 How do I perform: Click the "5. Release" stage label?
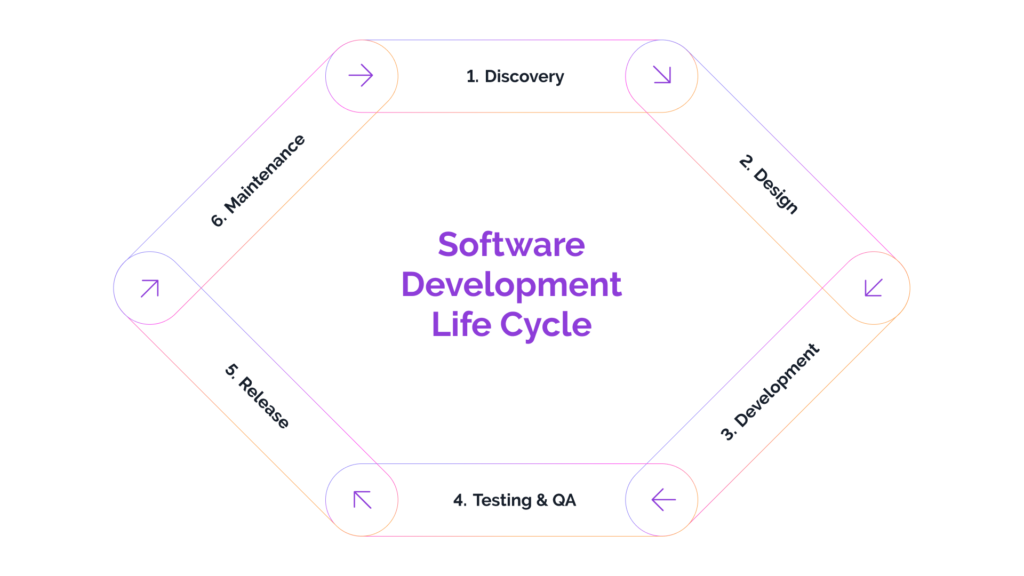pyautogui.click(x=257, y=396)
